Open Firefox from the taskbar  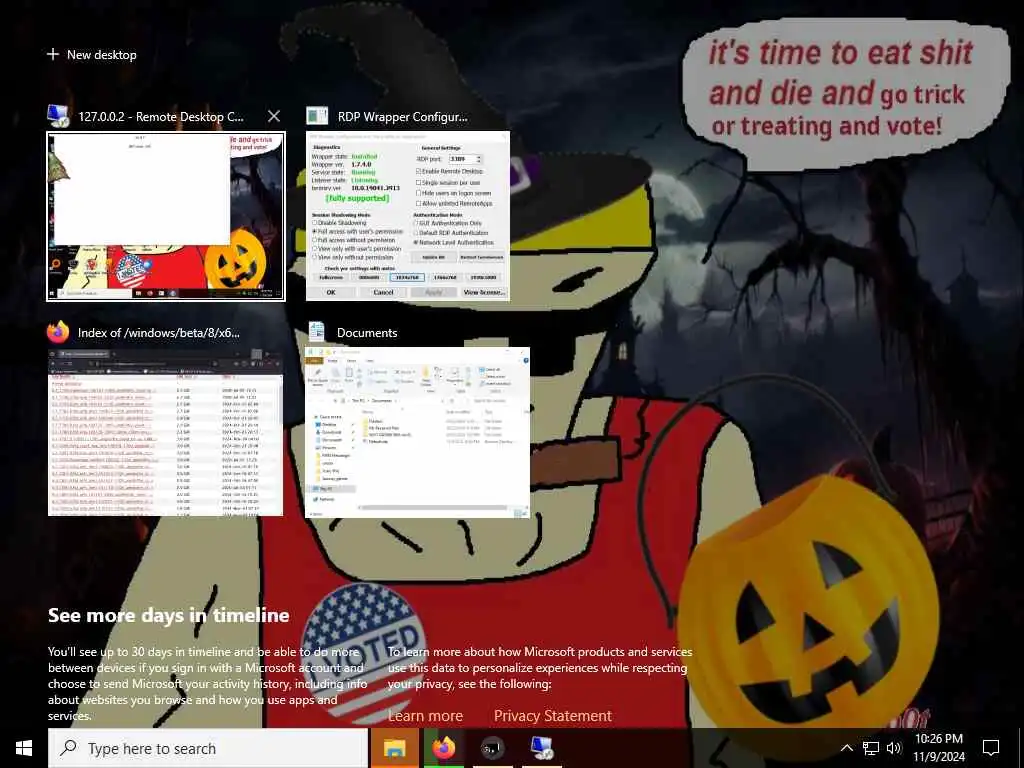click(443, 748)
